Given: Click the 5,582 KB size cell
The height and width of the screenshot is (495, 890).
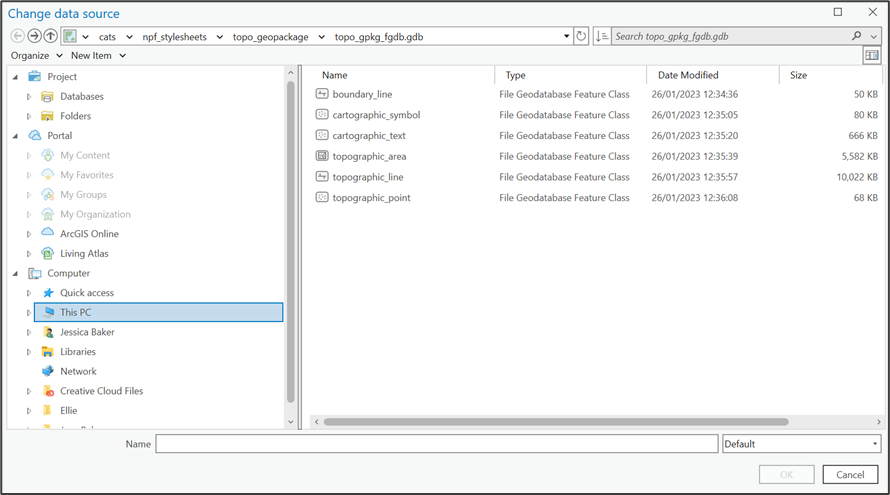Looking at the screenshot, I should pyautogui.click(x=859, y=156).
